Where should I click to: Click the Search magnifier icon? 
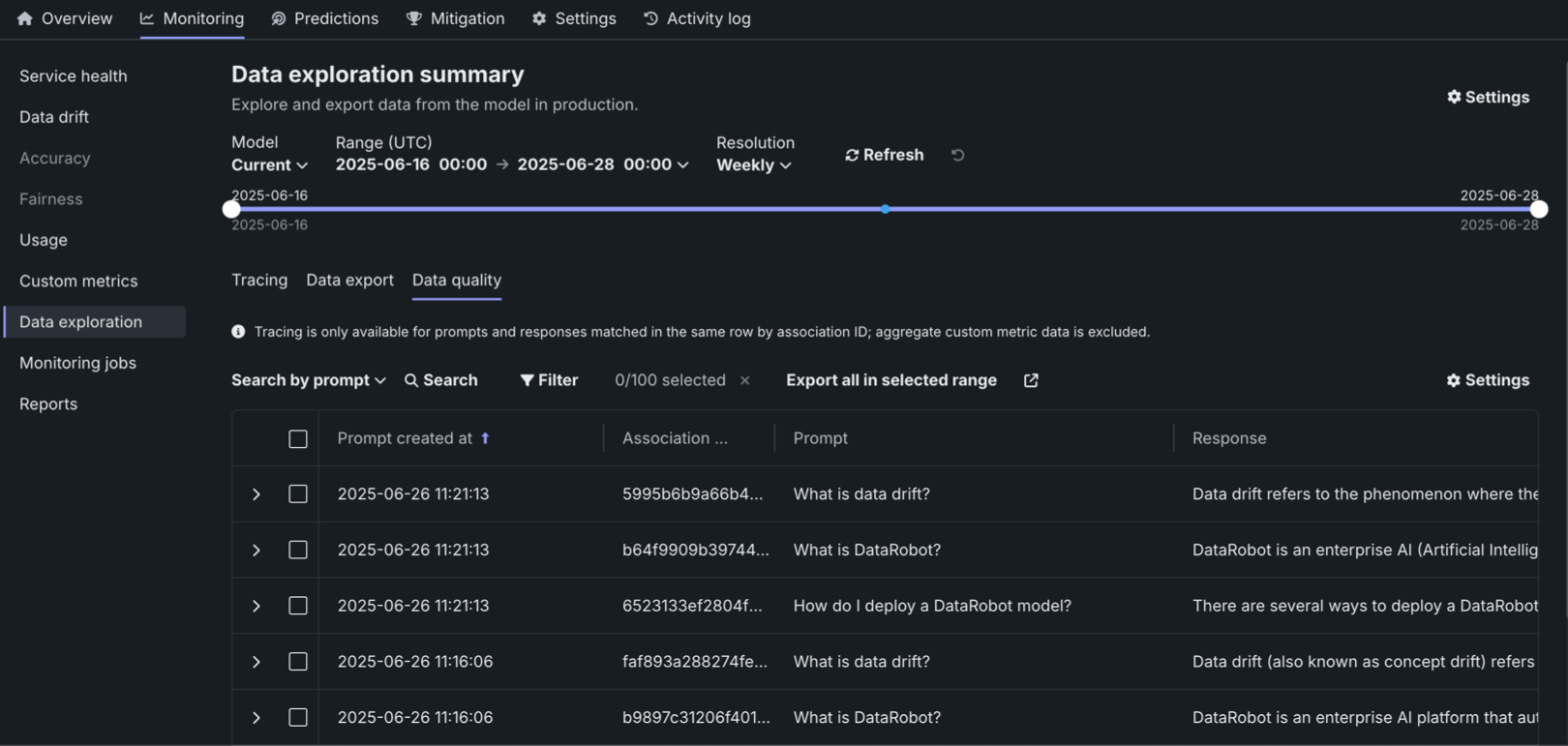pyautogui.click(x=411, y=380)
